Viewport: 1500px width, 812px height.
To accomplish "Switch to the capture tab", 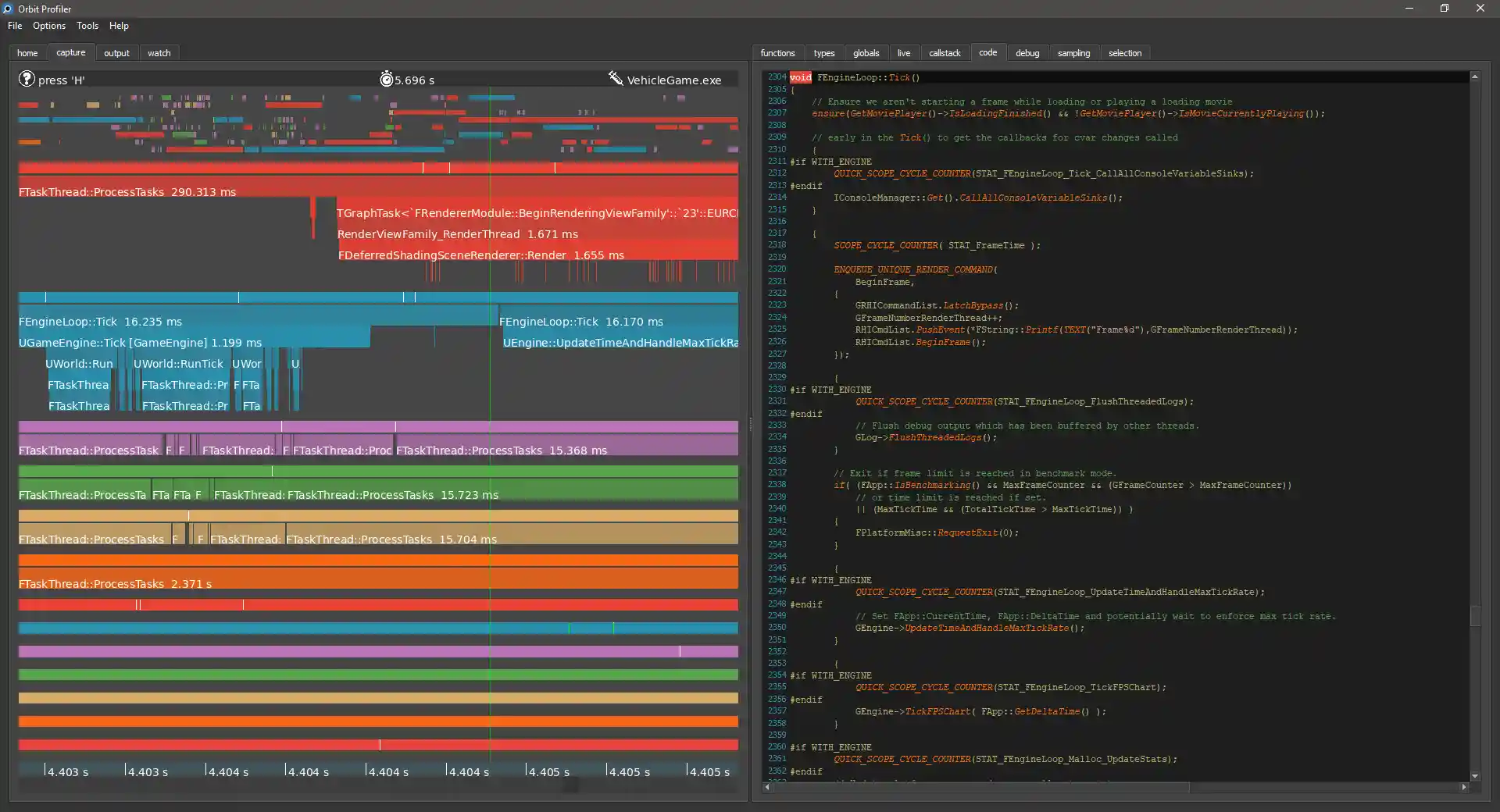I will [71, 52].
